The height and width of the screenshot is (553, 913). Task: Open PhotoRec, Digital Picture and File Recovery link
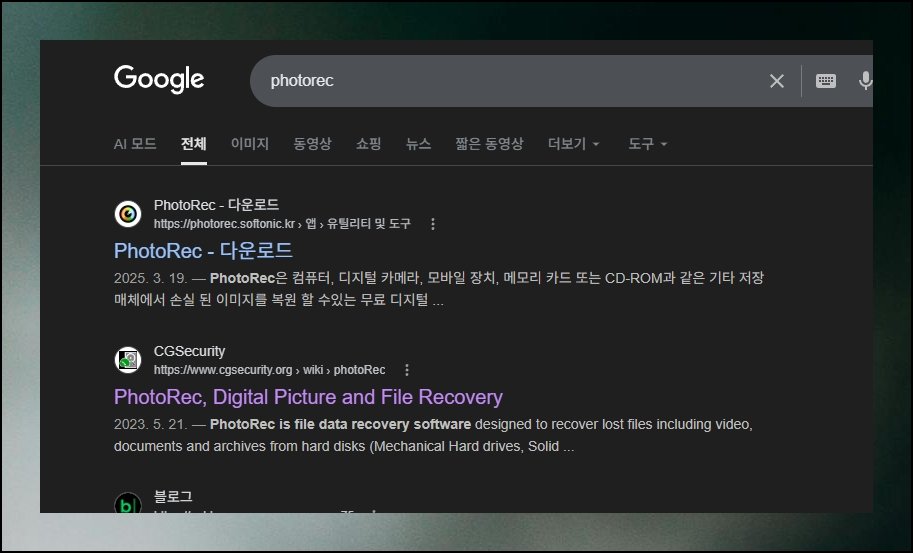pos(308,397)
